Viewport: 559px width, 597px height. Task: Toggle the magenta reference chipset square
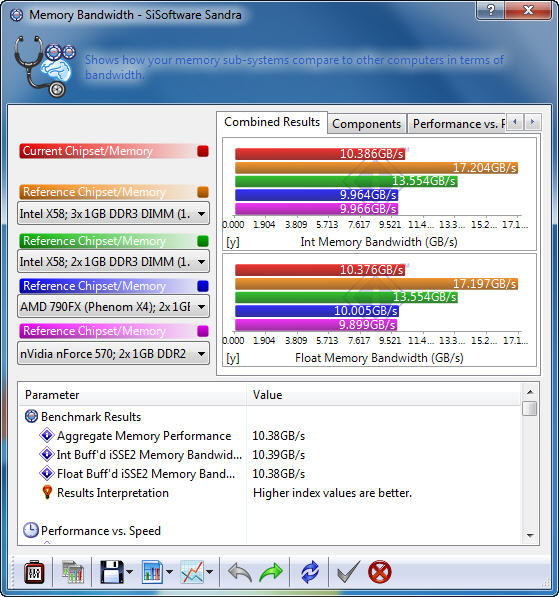coord(203,331)
